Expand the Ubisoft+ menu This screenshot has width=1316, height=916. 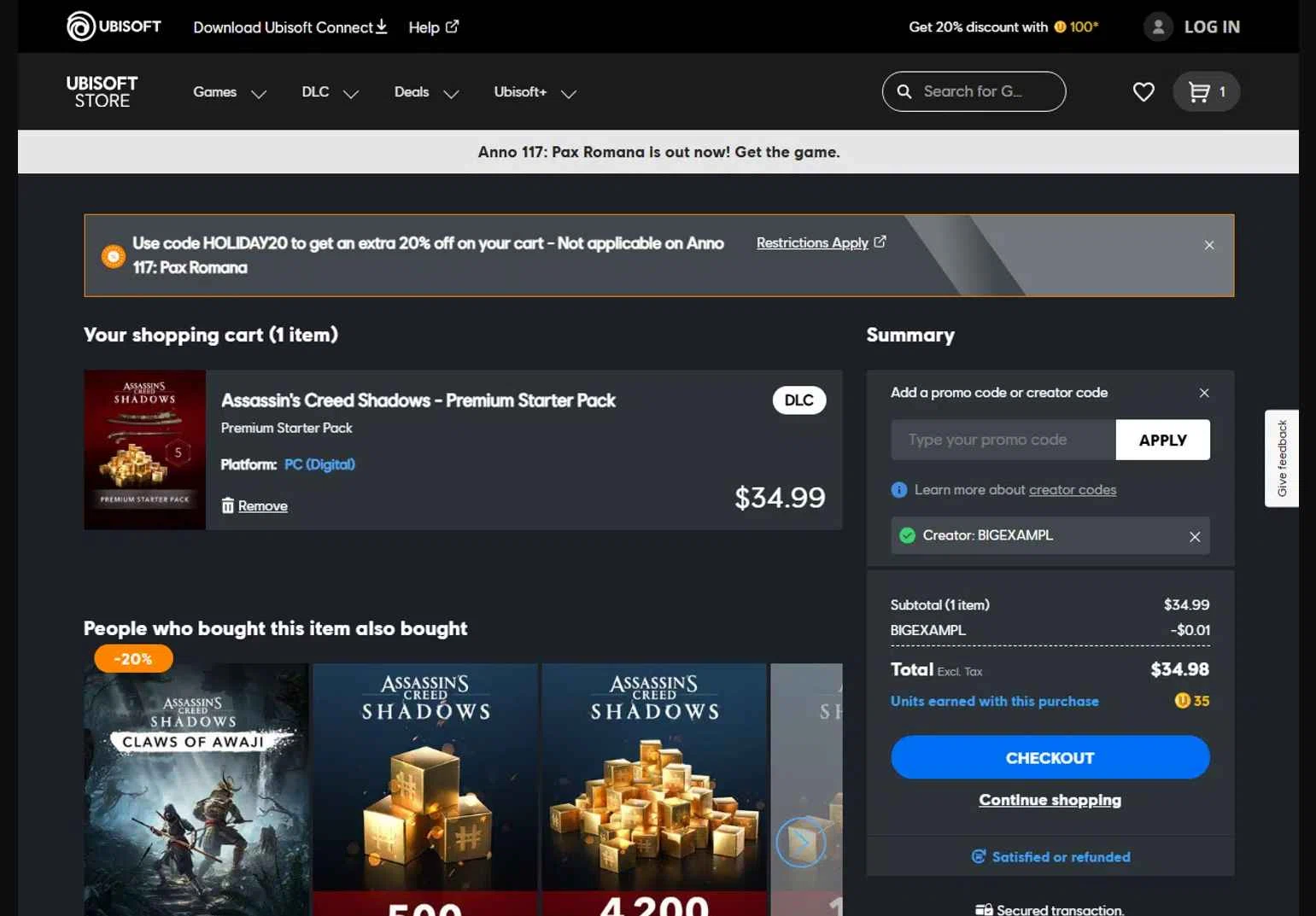coord(535,92)
